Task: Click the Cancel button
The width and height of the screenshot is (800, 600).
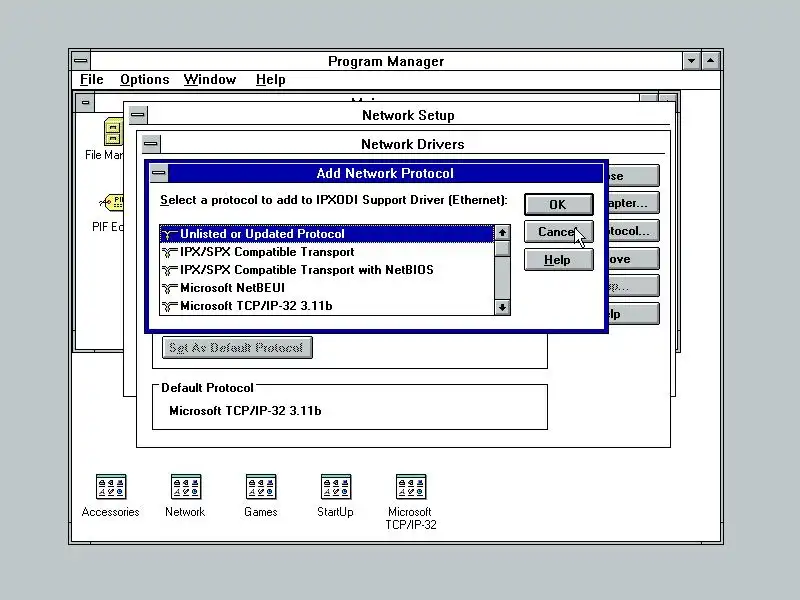Action: point(559,232)
